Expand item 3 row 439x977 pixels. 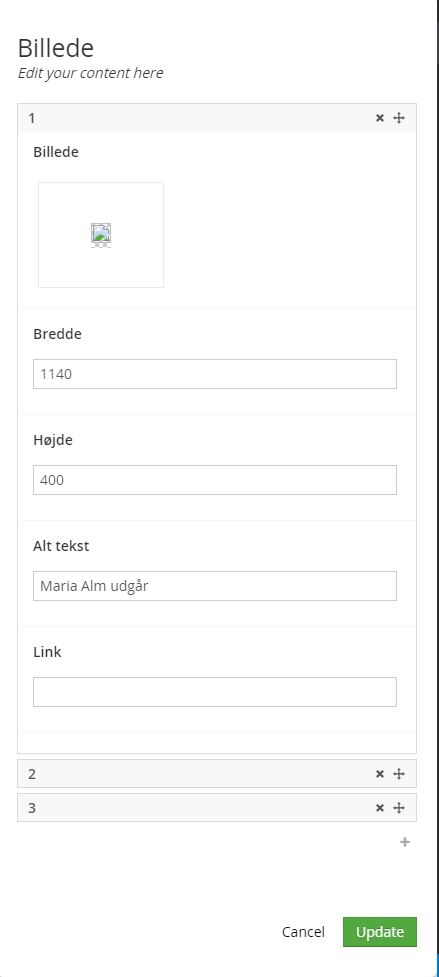click(x=217, y=808)
